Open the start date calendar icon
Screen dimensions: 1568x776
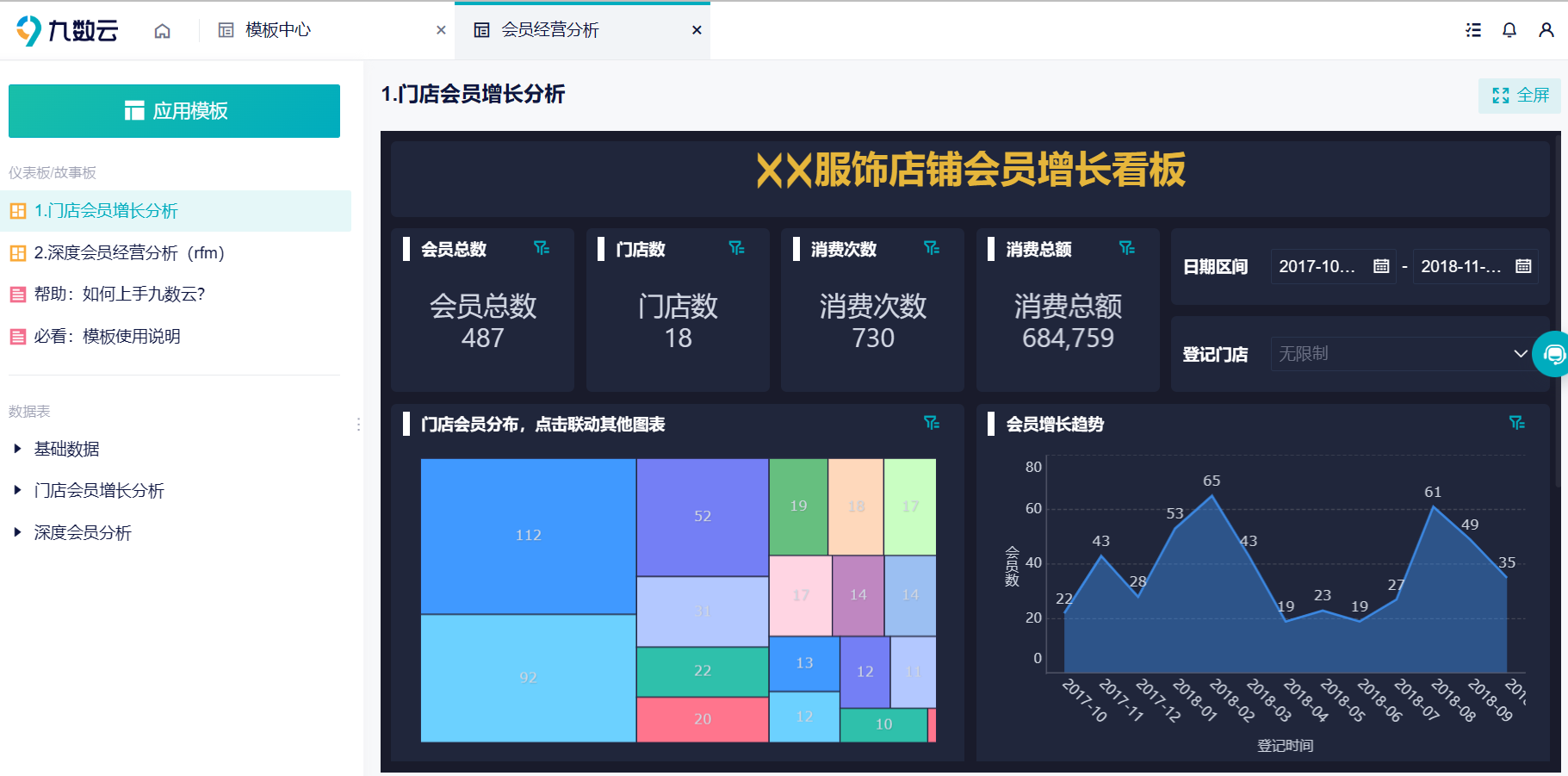[1381, 266]
